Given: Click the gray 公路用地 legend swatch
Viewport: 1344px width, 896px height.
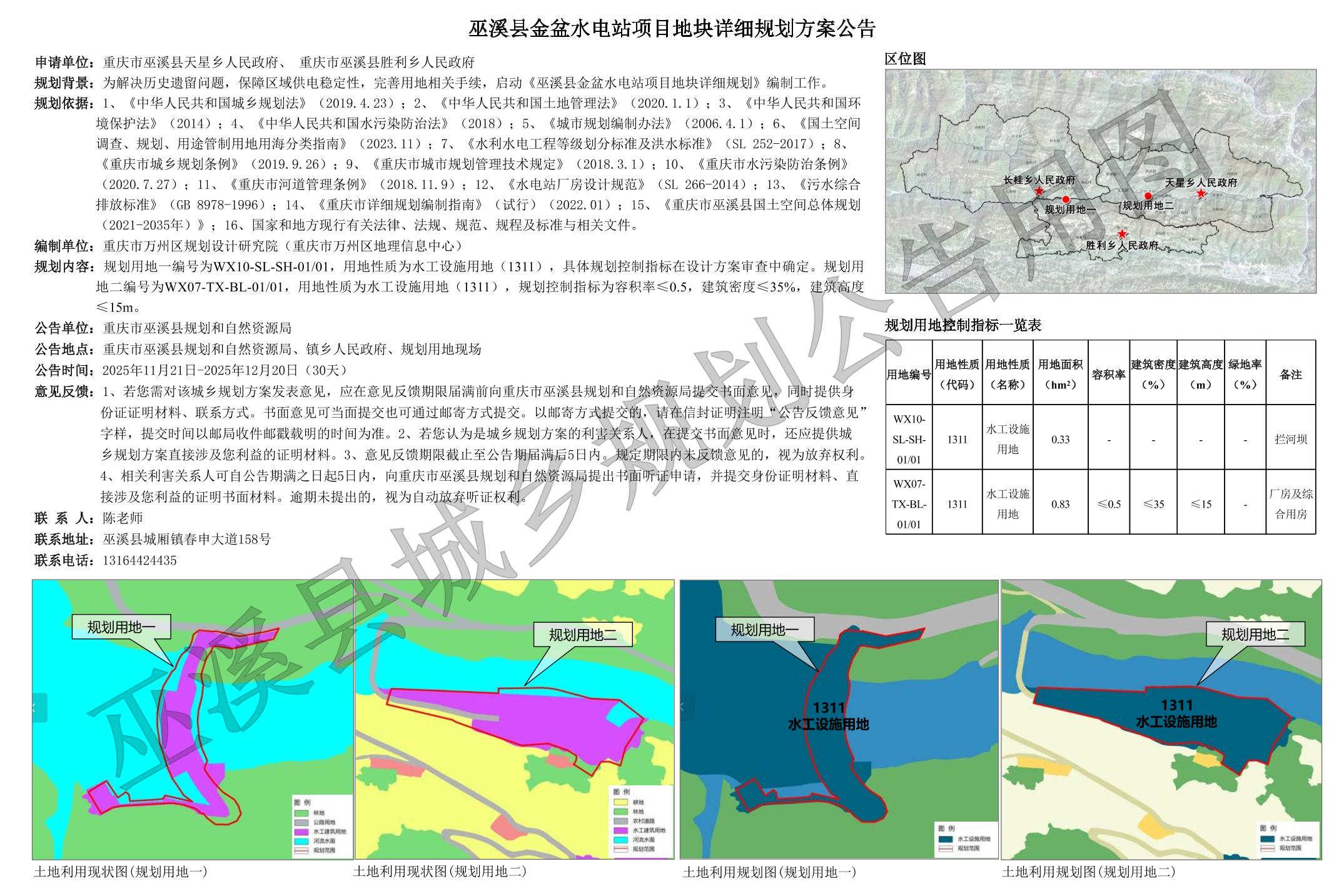Looking at the screenshot, I should (x=301, y=822).
